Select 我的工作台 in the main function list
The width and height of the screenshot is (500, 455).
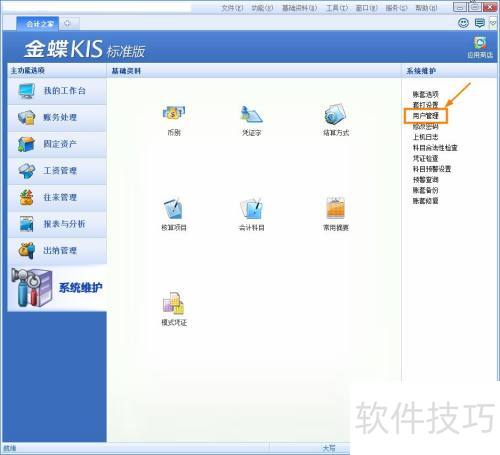click(57, 91)
